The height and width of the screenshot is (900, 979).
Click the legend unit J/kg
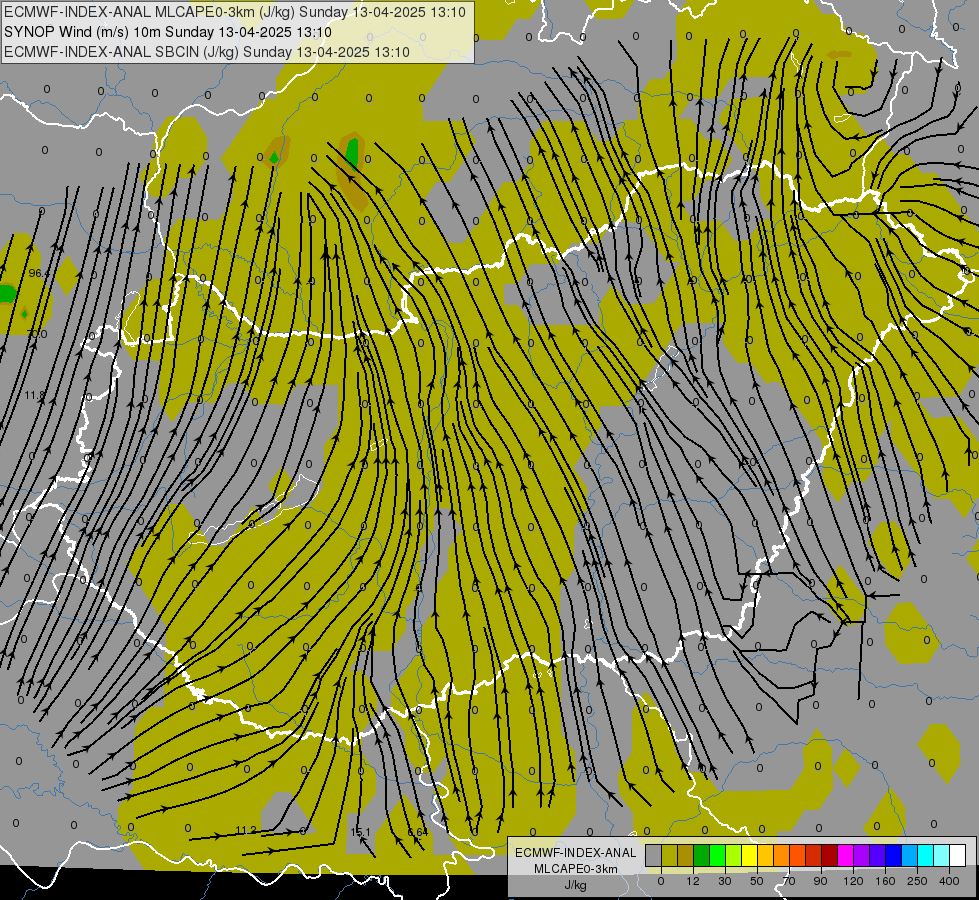pos(576,885)
